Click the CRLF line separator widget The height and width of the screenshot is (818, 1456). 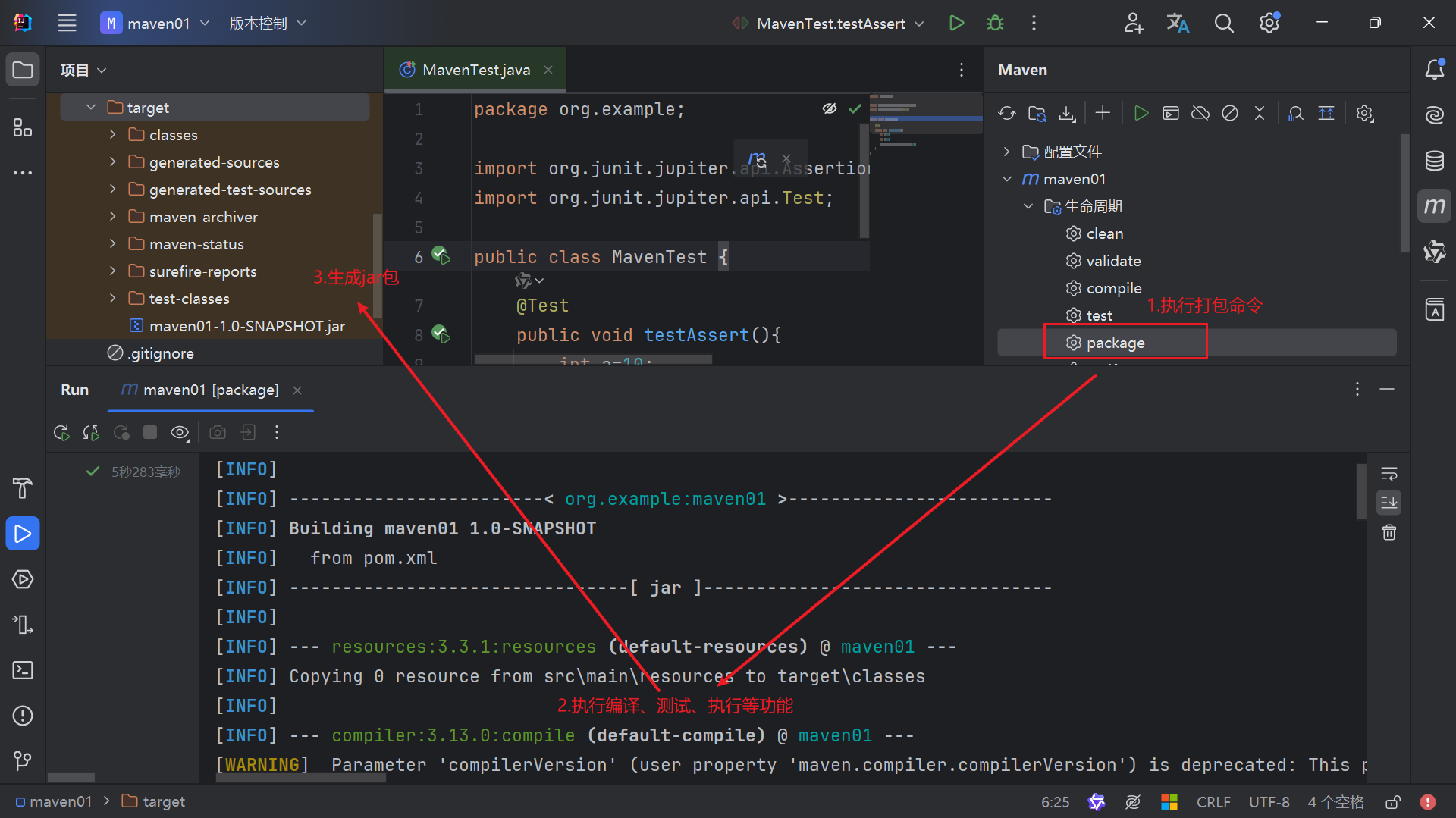click(x=1213, y=802)
